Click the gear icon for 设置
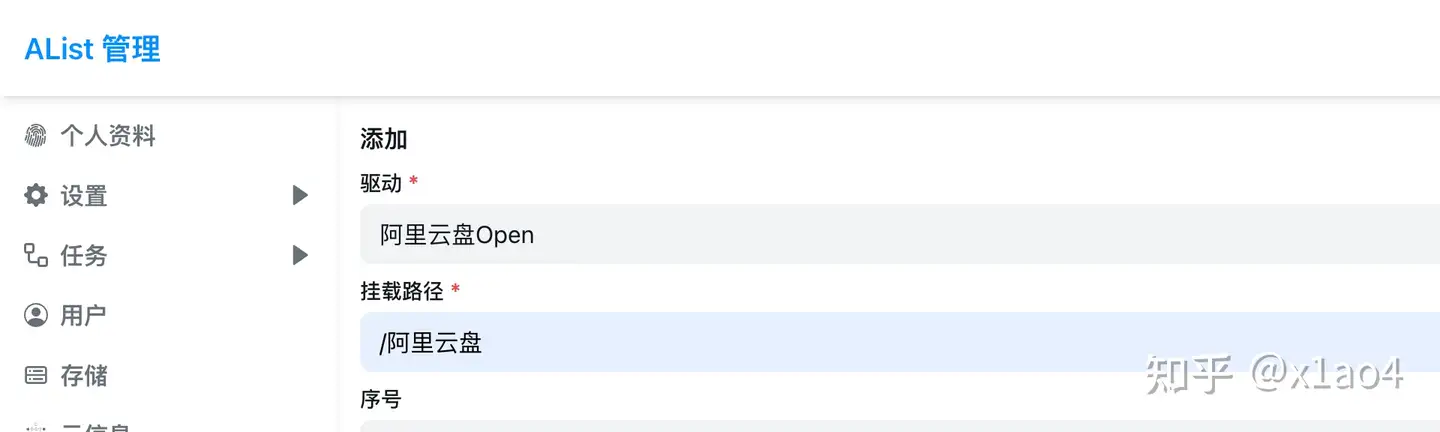The height and width of the screenshot is (432, 1440). [36, 196]
